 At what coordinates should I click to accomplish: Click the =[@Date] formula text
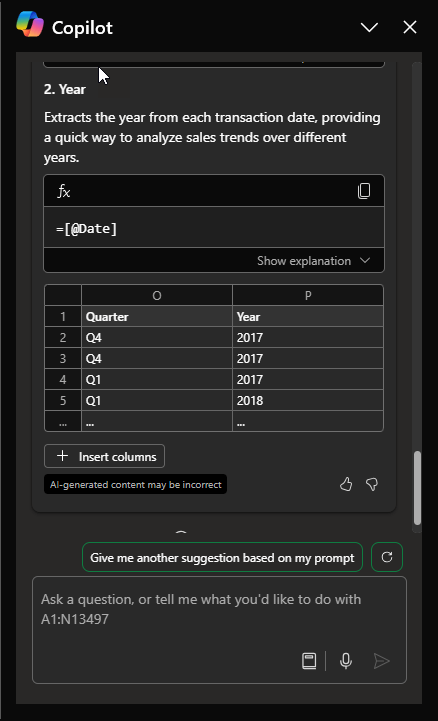click(86, 229)
